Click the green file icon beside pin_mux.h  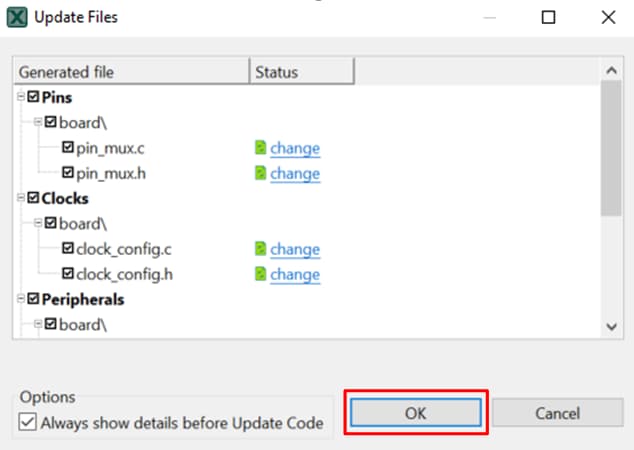point(261,173)
